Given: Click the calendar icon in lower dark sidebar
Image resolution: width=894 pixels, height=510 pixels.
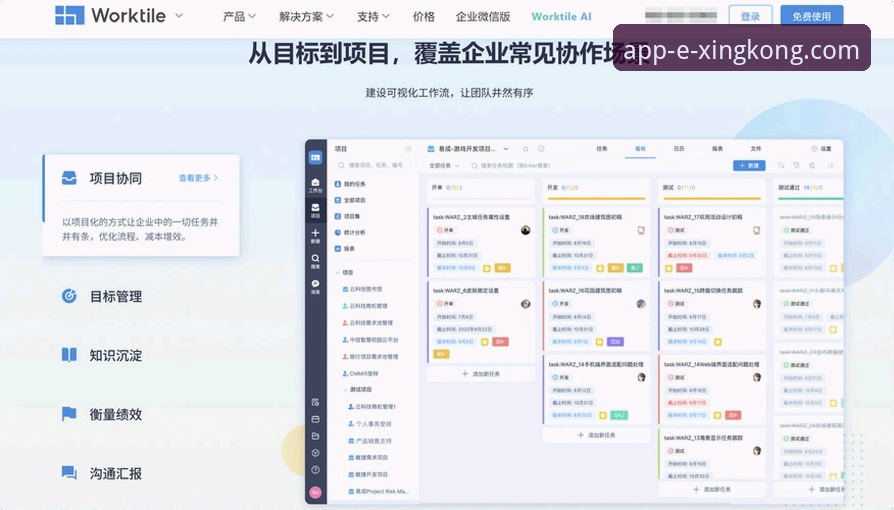Looking at the screenshot, I should point(315,419).
